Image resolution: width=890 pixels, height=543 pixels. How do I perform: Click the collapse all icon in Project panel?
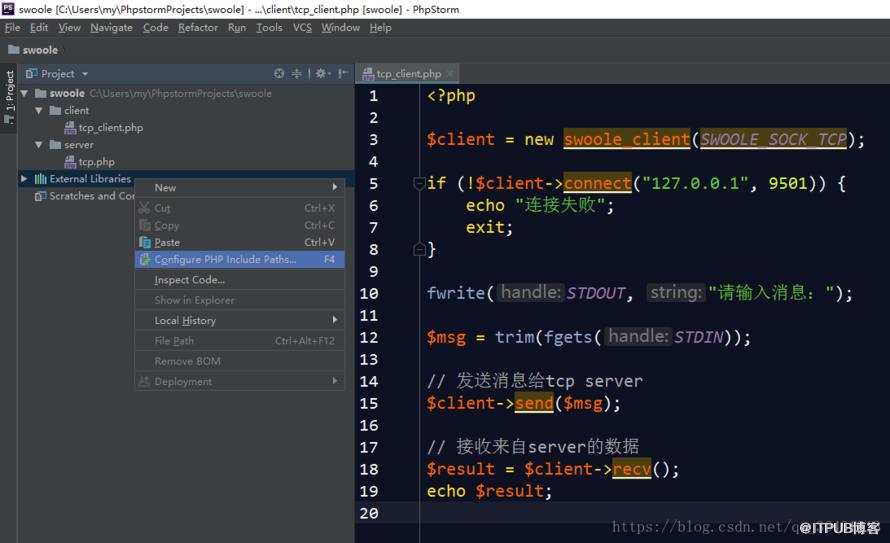click(x=296, y=73)
